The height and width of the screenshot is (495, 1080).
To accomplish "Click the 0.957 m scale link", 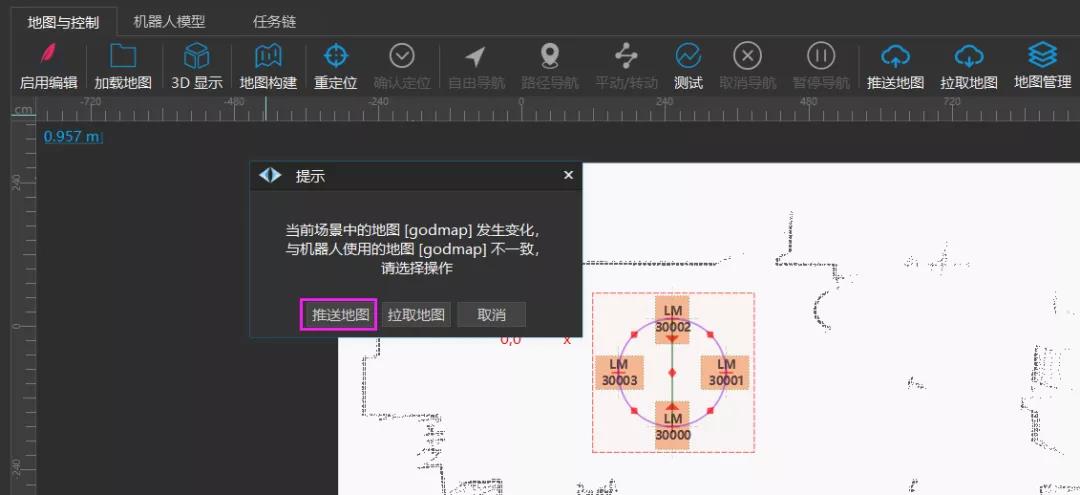I will (72, 136).
